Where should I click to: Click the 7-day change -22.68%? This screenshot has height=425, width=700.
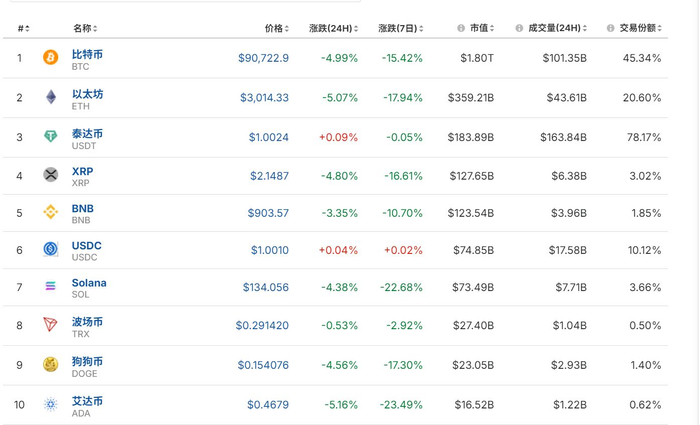point(401,287)
